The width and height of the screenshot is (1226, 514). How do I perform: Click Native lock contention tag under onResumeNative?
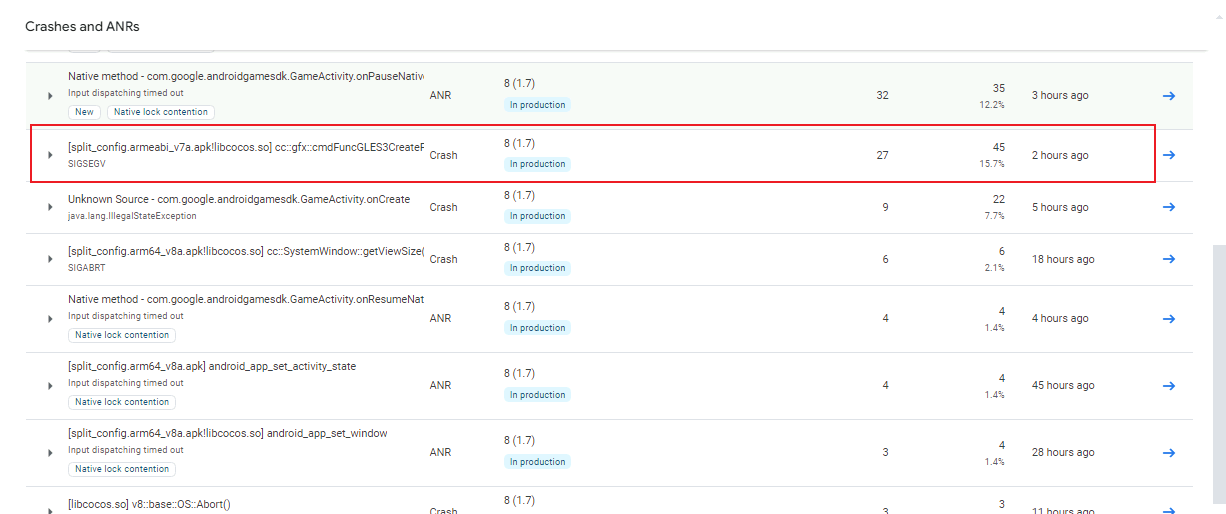tap(122, 335)
